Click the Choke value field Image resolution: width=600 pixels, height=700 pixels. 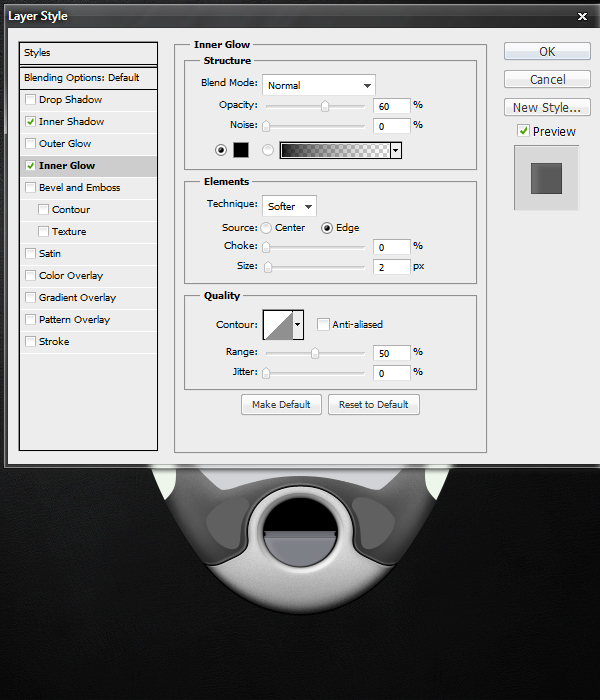click(392, 247)
